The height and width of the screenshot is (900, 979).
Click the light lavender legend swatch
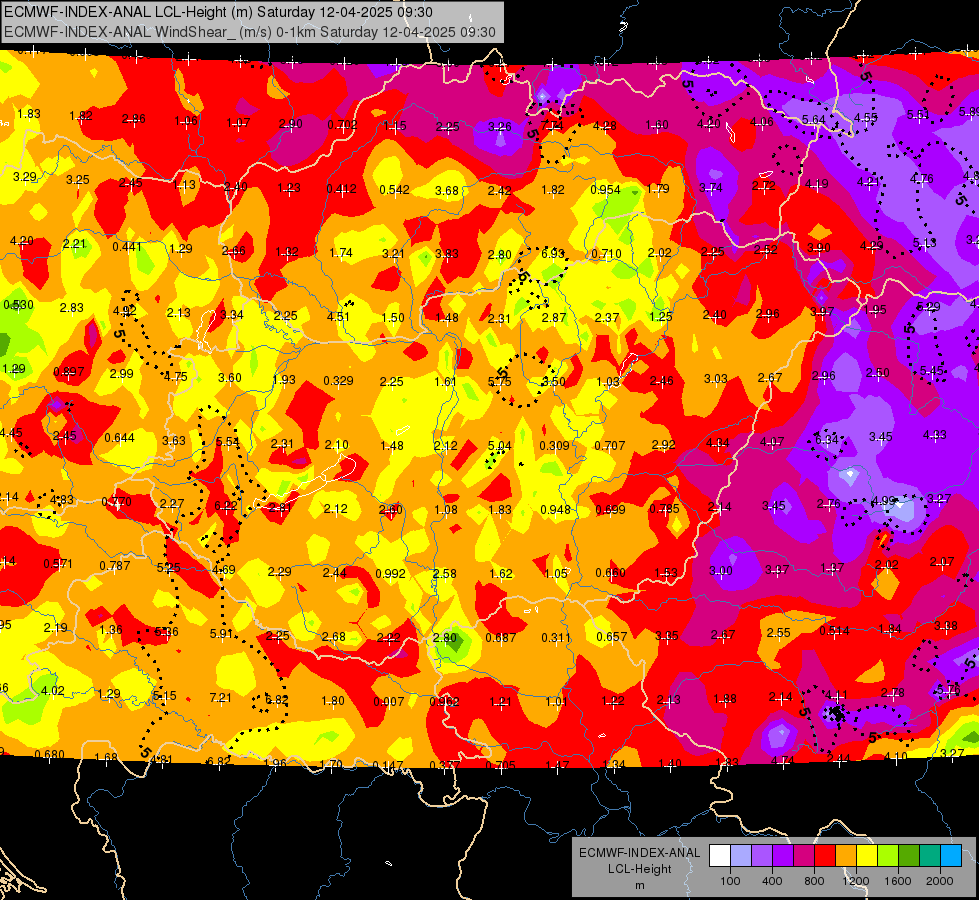point(741,855)
